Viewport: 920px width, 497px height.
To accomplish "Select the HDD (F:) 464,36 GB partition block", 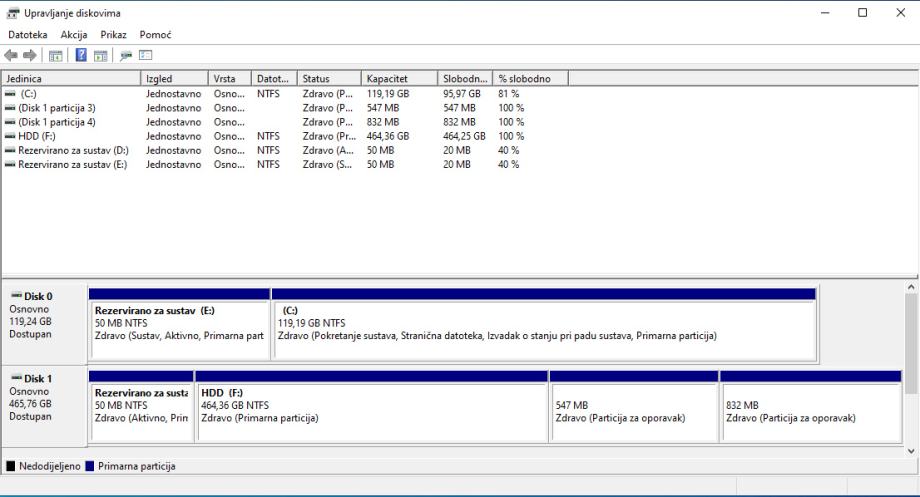I will (371, 406).
